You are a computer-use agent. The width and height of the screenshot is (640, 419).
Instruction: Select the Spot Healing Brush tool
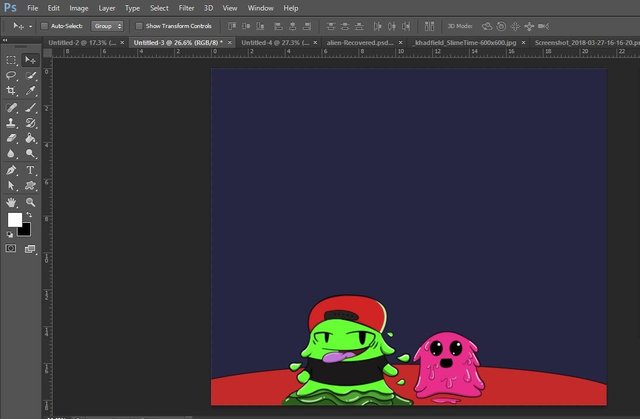(x=11, y=108)
